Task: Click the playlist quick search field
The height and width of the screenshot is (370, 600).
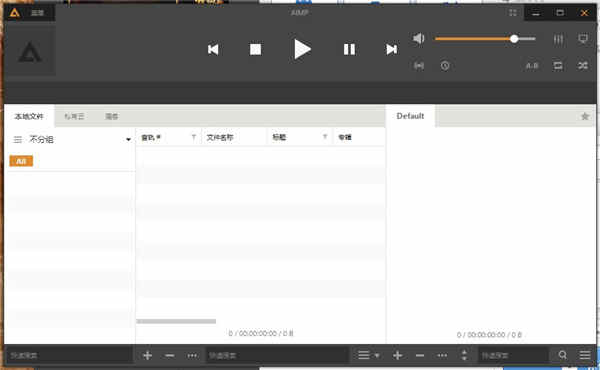Action: click(x=513, y=355)
